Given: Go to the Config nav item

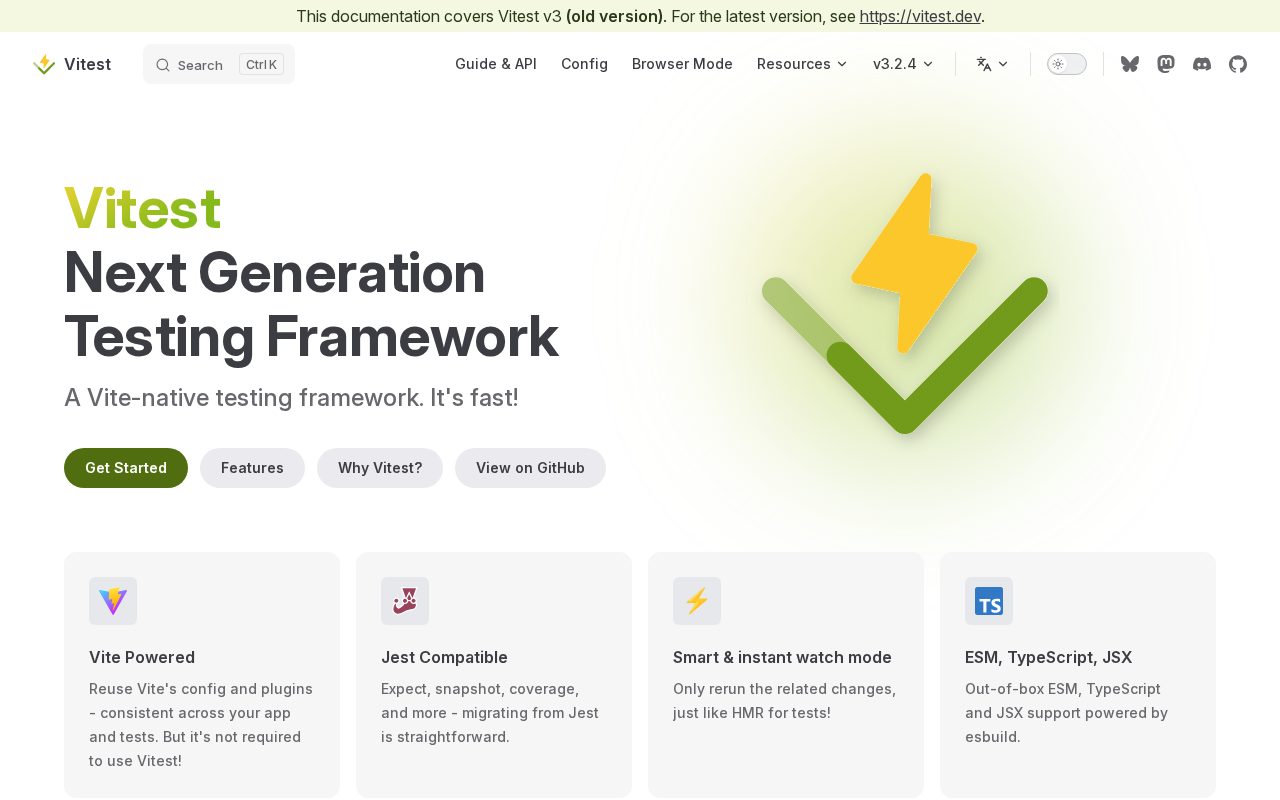Looking at the screenshot, I should [584, 64].
